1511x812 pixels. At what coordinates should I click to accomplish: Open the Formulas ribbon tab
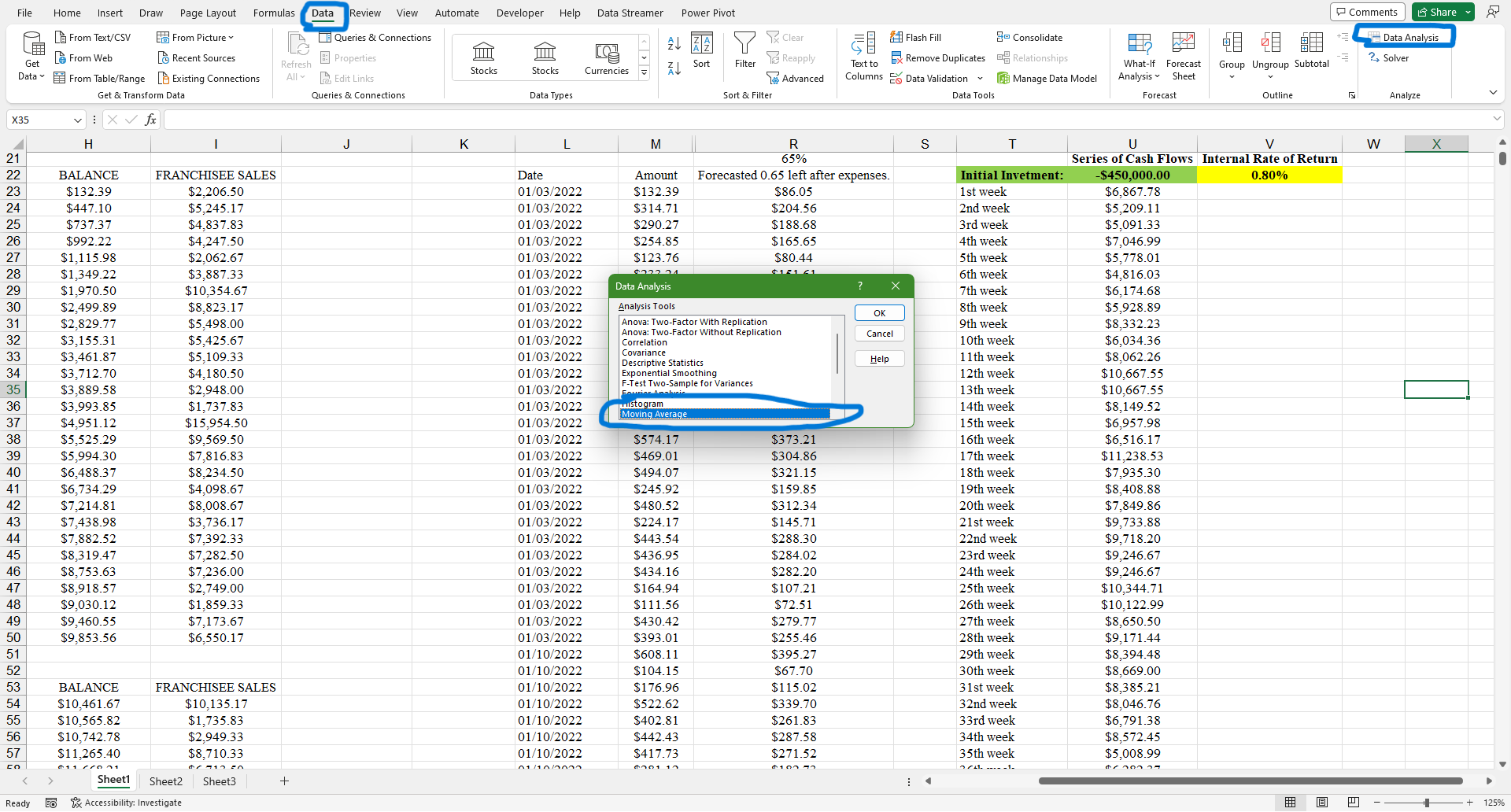273,13
